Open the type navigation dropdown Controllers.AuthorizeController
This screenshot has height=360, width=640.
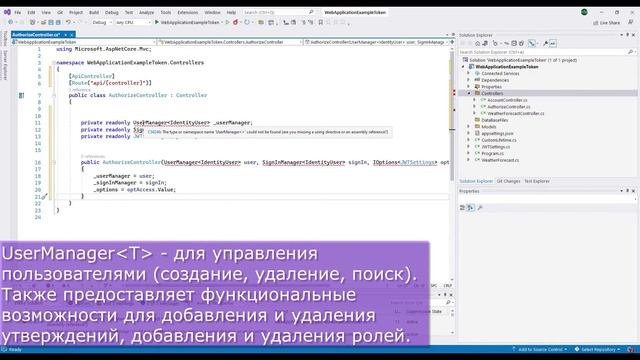231,42
